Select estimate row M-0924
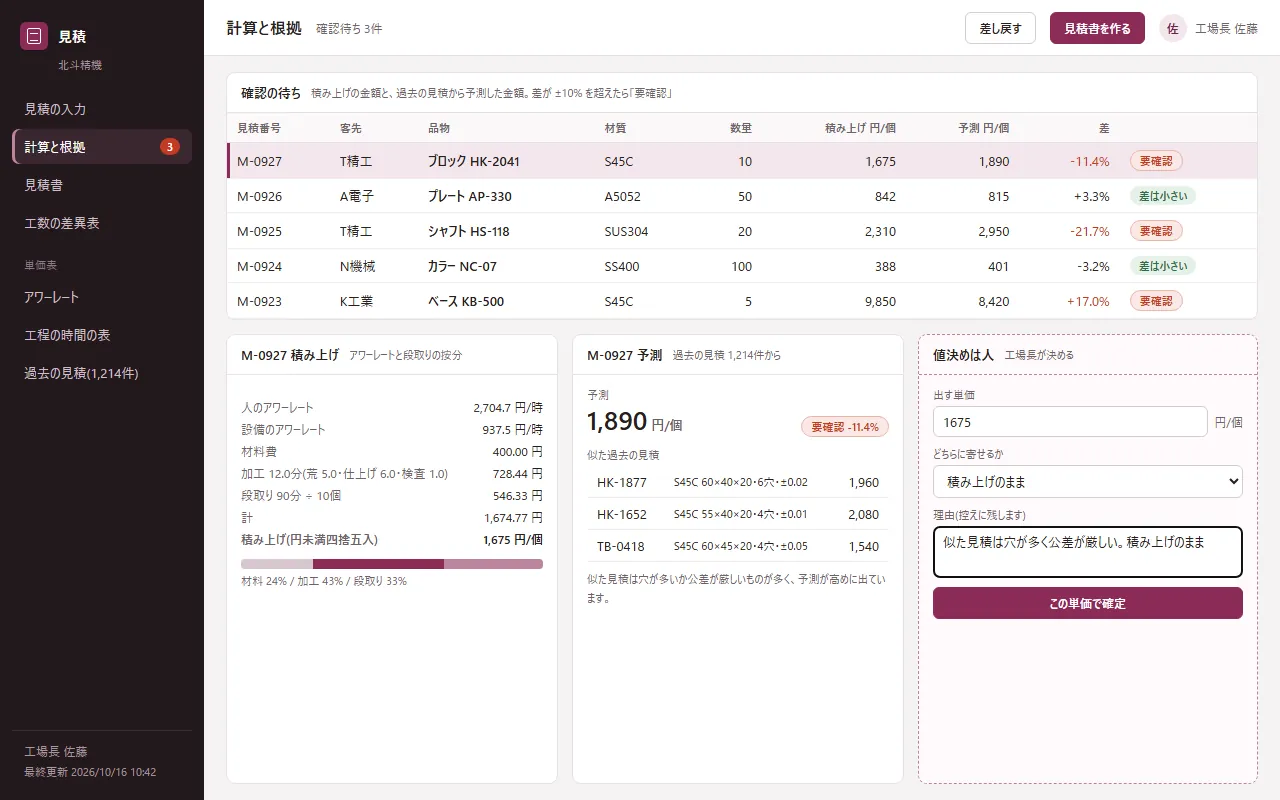 pyautogui.click(x=742, y=266)
